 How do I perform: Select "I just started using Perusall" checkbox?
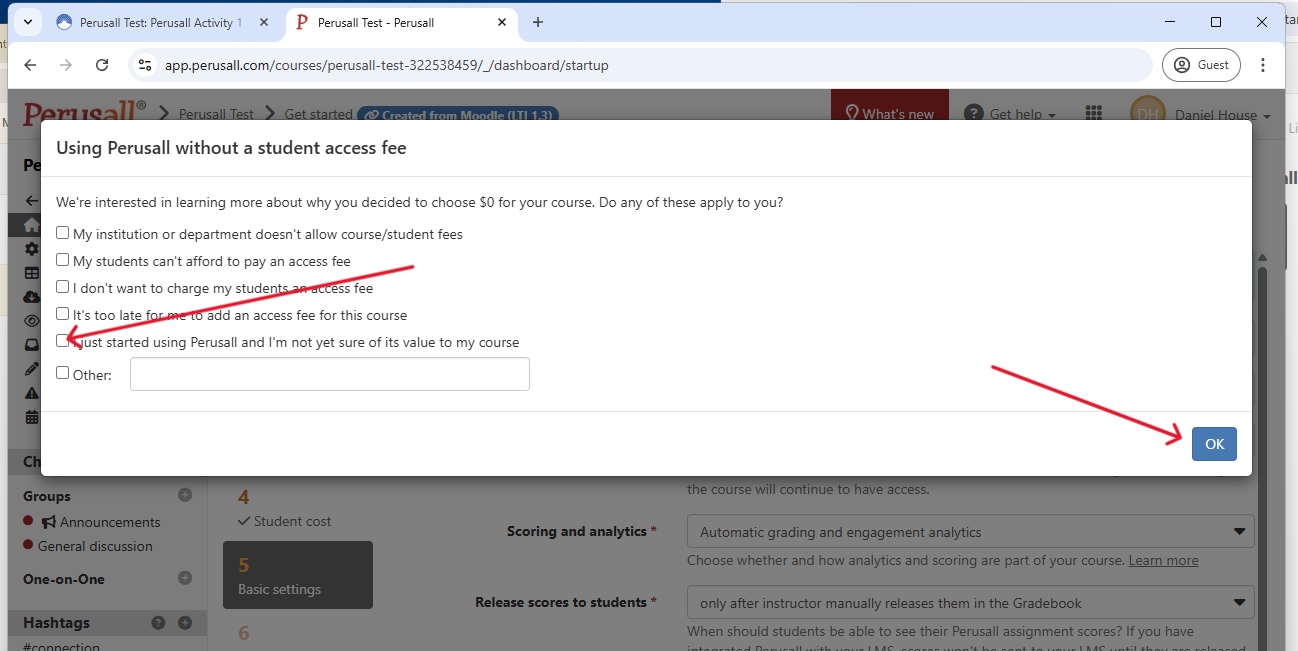[x=63, y=341]
